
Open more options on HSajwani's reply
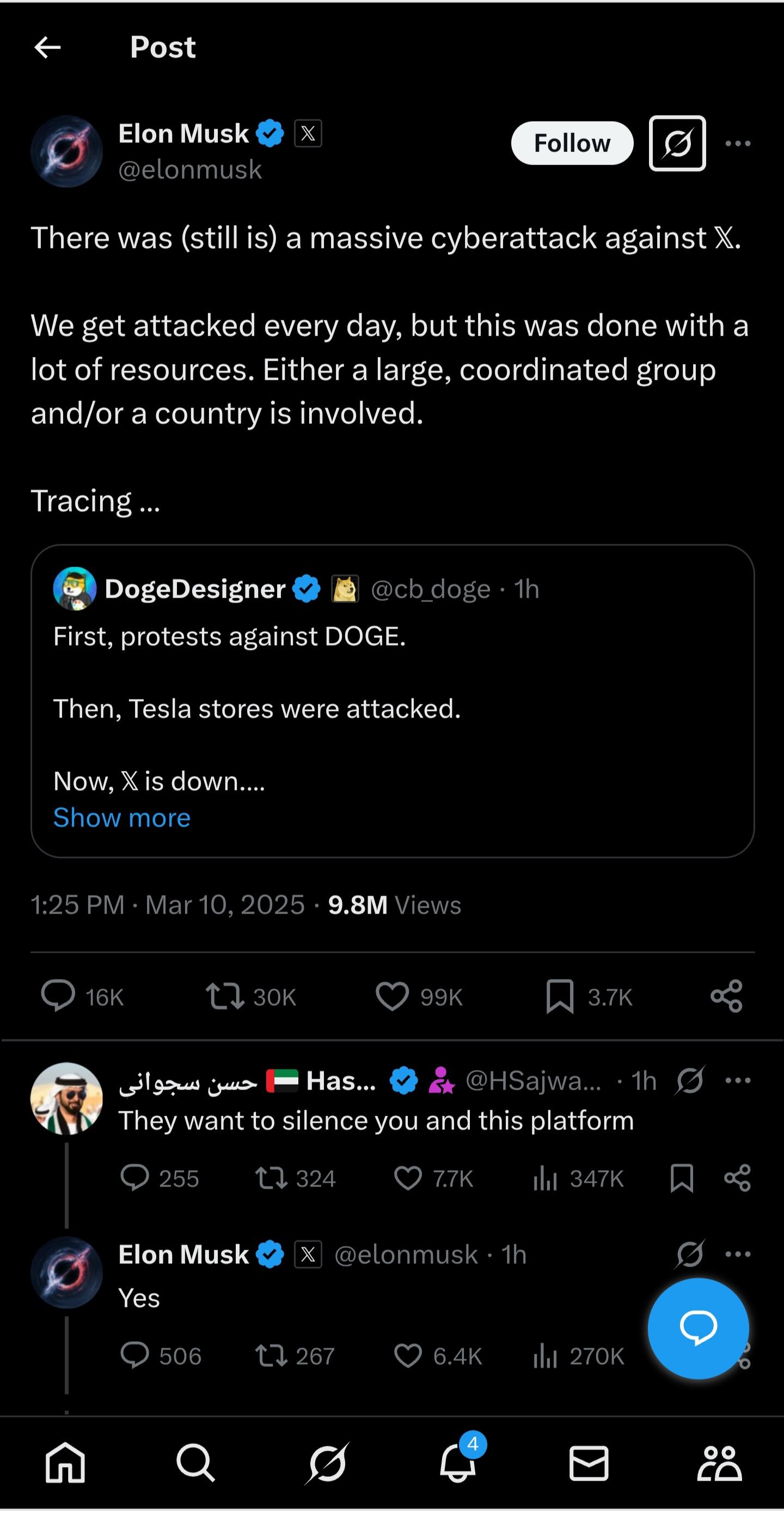click(738, 1080)
